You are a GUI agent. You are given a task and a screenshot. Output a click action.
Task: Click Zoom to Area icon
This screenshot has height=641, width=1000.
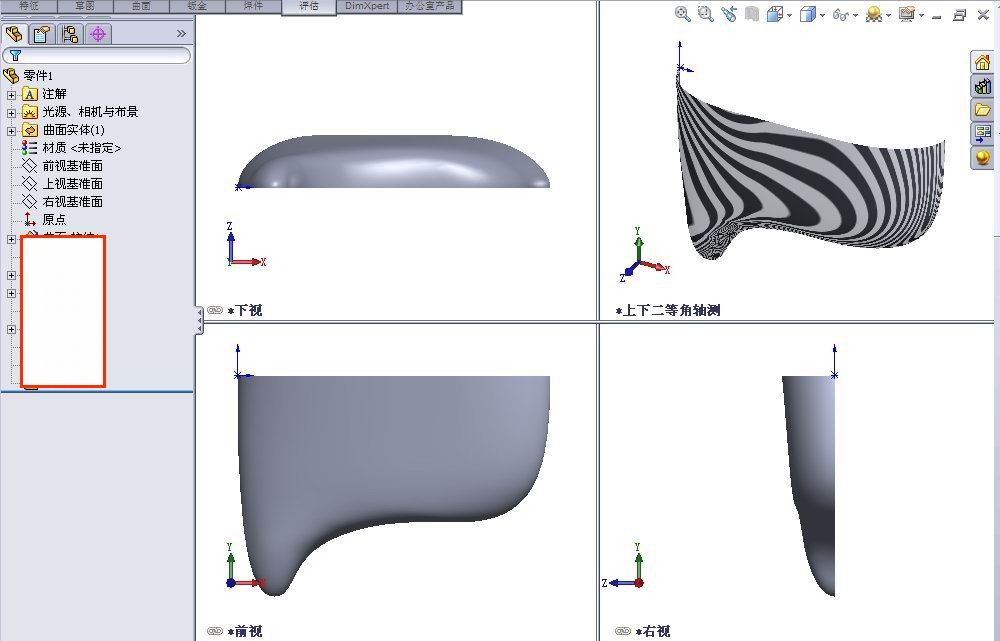705,14
